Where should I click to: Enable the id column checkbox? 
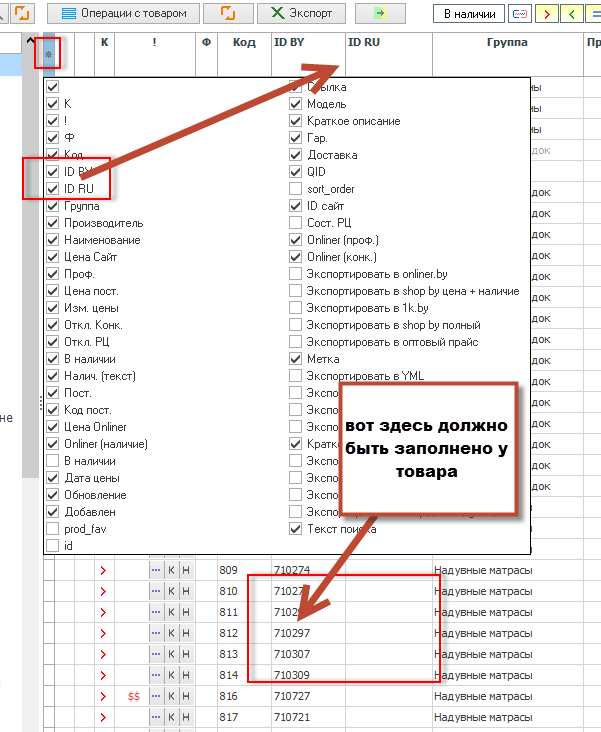[x=53, y=546]
